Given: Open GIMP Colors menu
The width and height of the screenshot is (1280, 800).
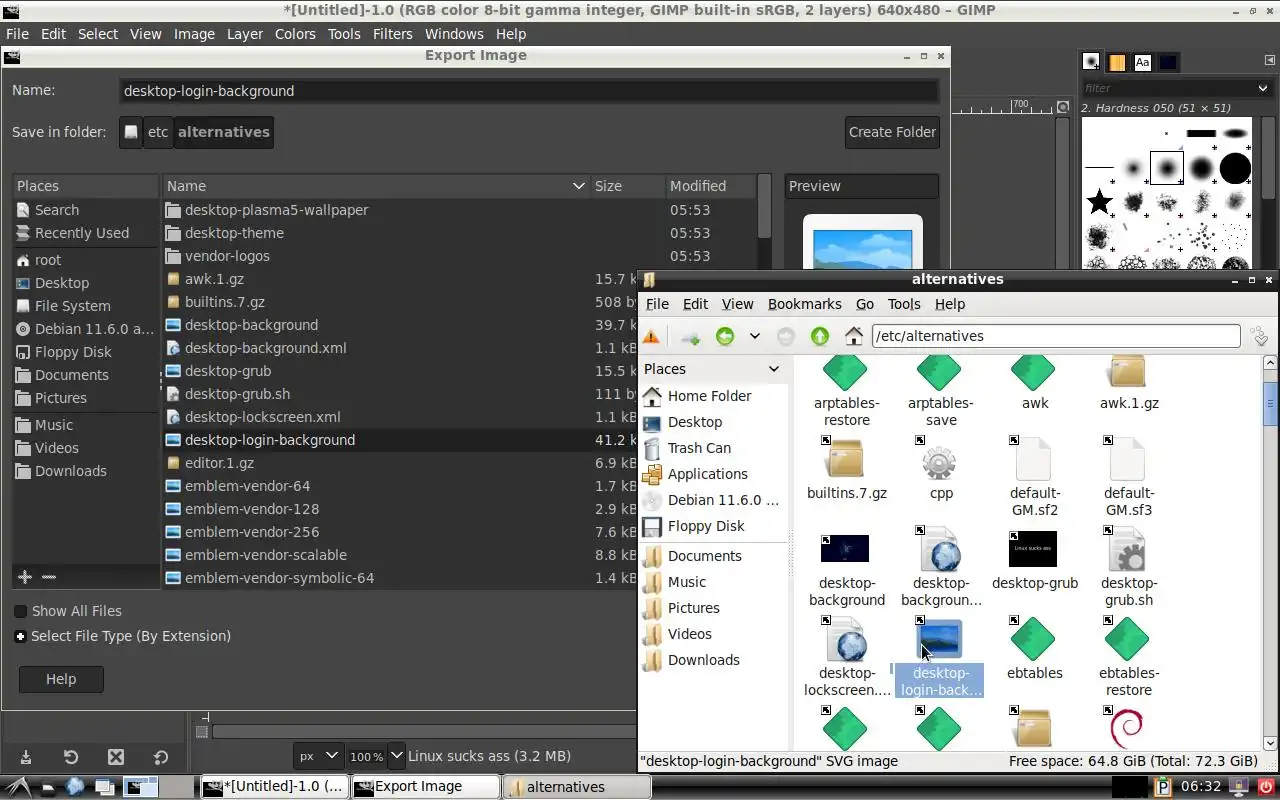Looking at the screenshot, I should click(295, 34).
